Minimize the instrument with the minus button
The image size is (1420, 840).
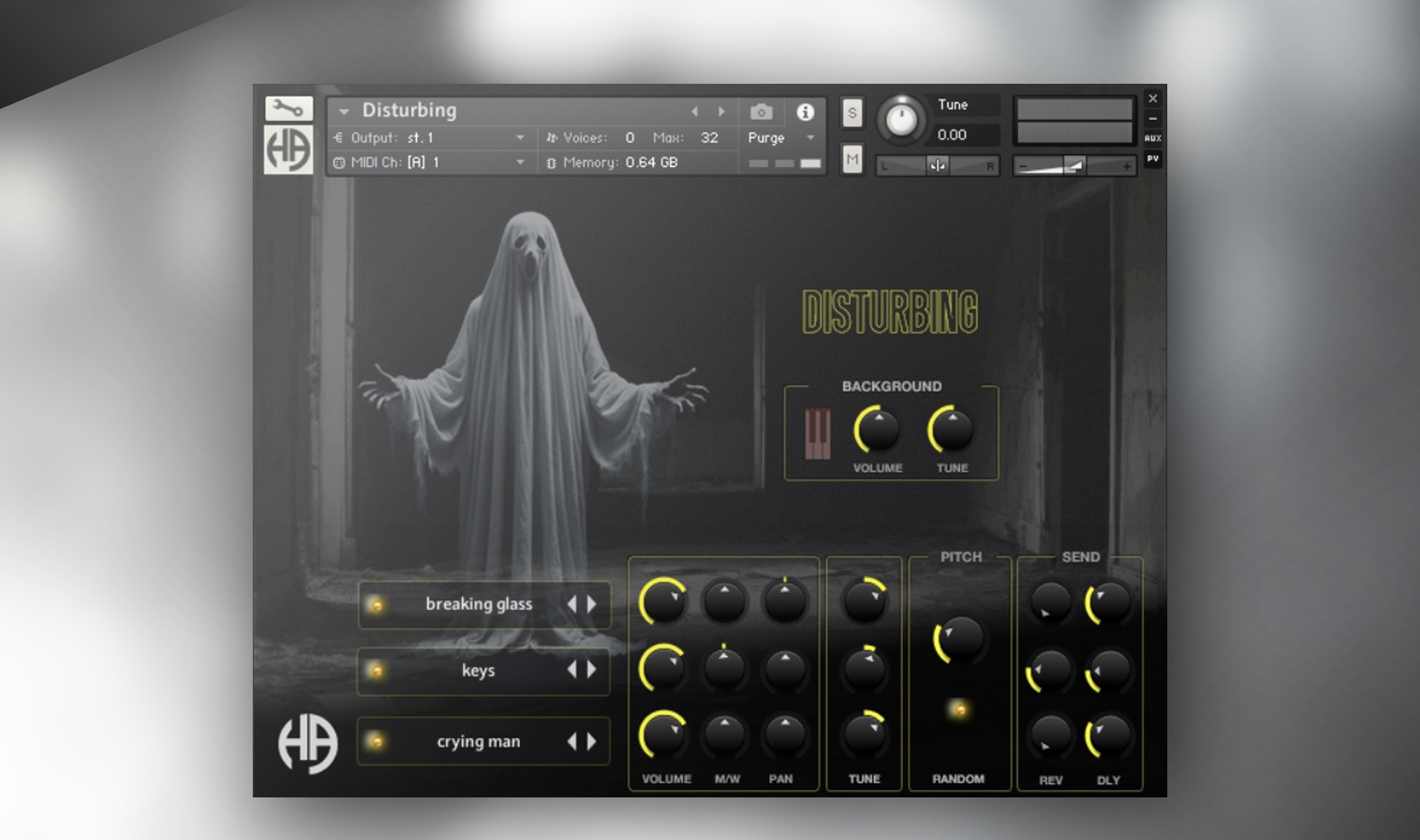pos(1153,119)
